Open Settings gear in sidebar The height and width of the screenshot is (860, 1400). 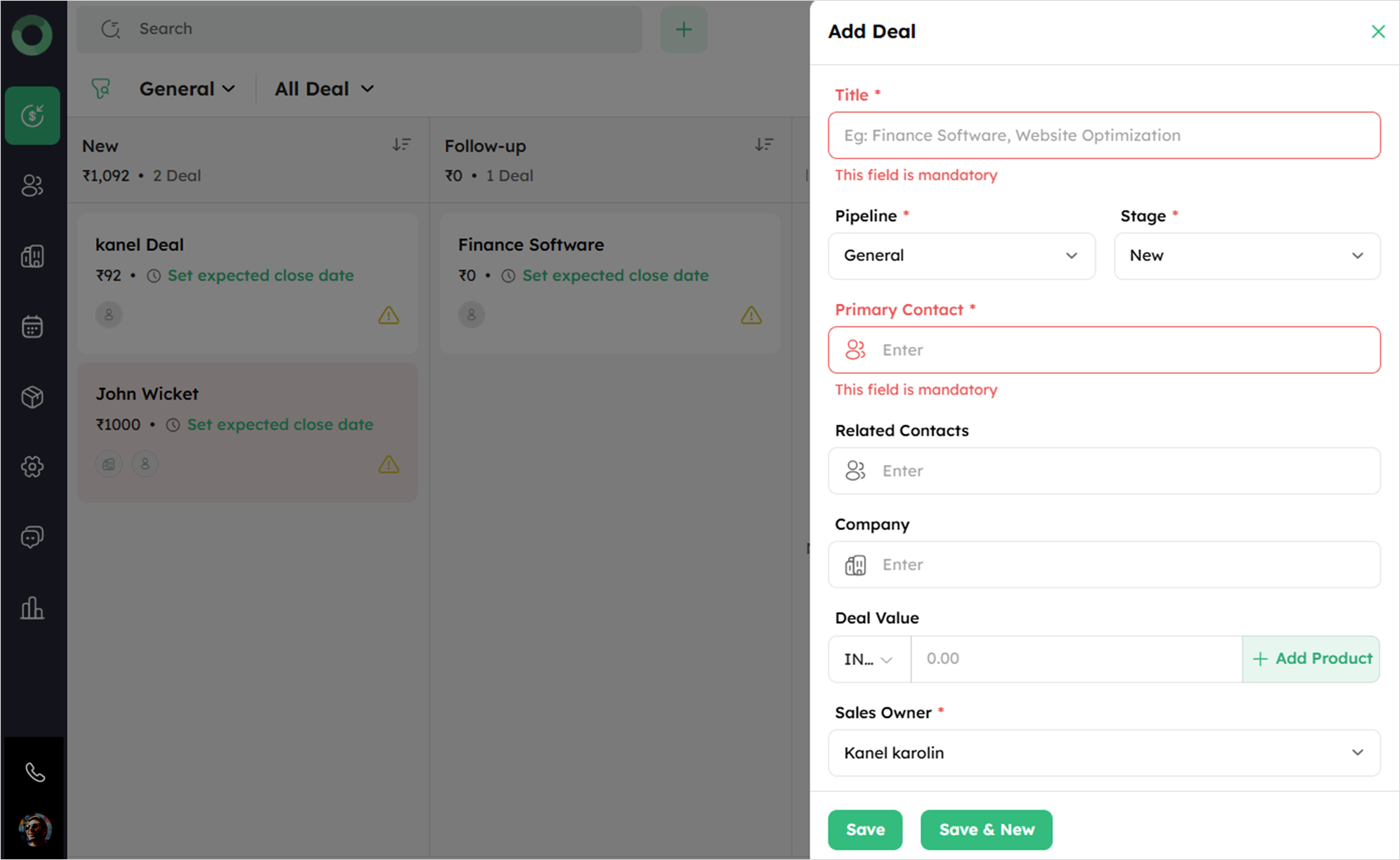32,467
